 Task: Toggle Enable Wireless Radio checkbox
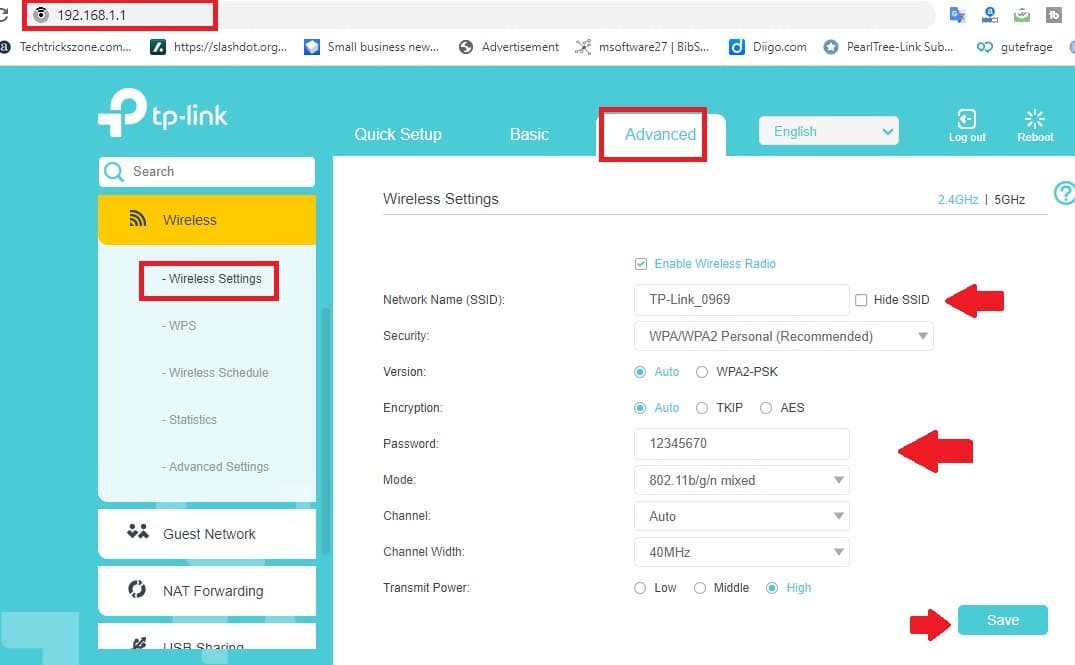[x=641, y=264]
